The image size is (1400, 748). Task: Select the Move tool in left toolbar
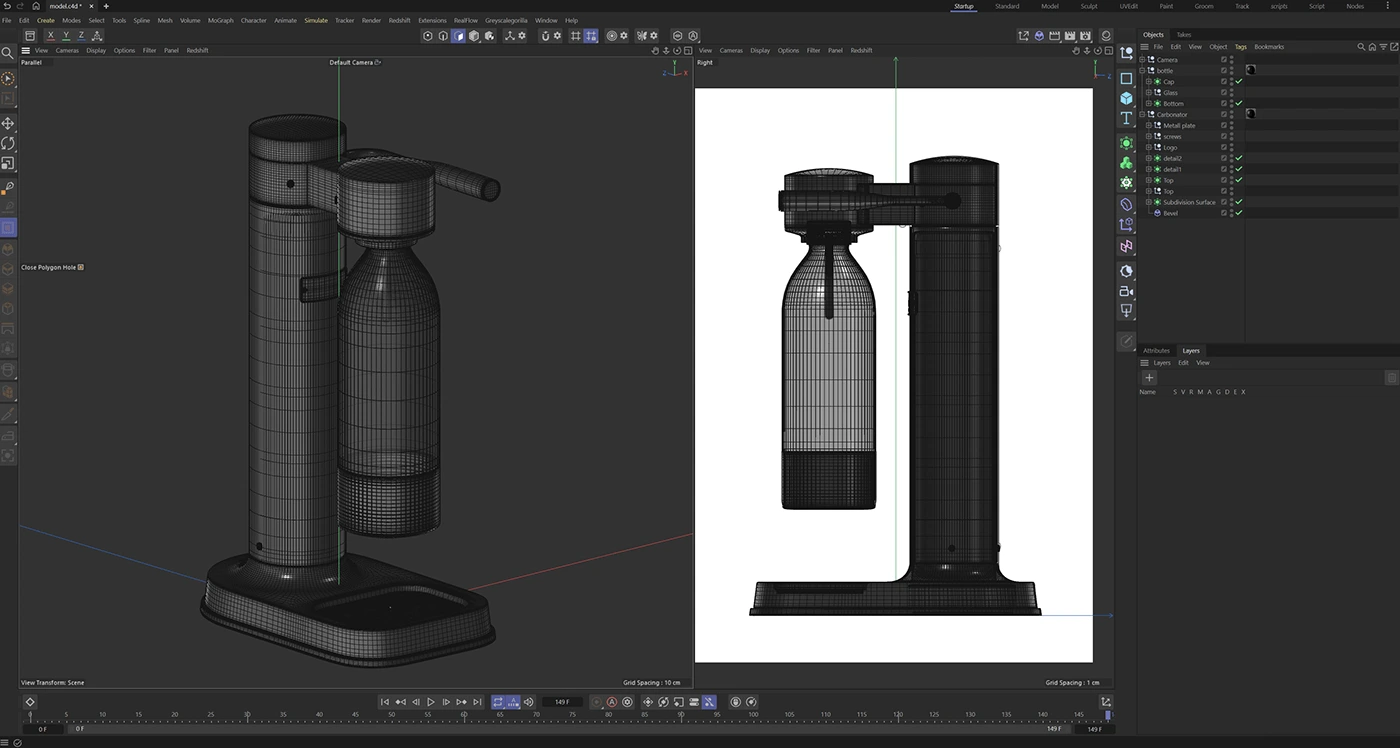tap(8, 123)
